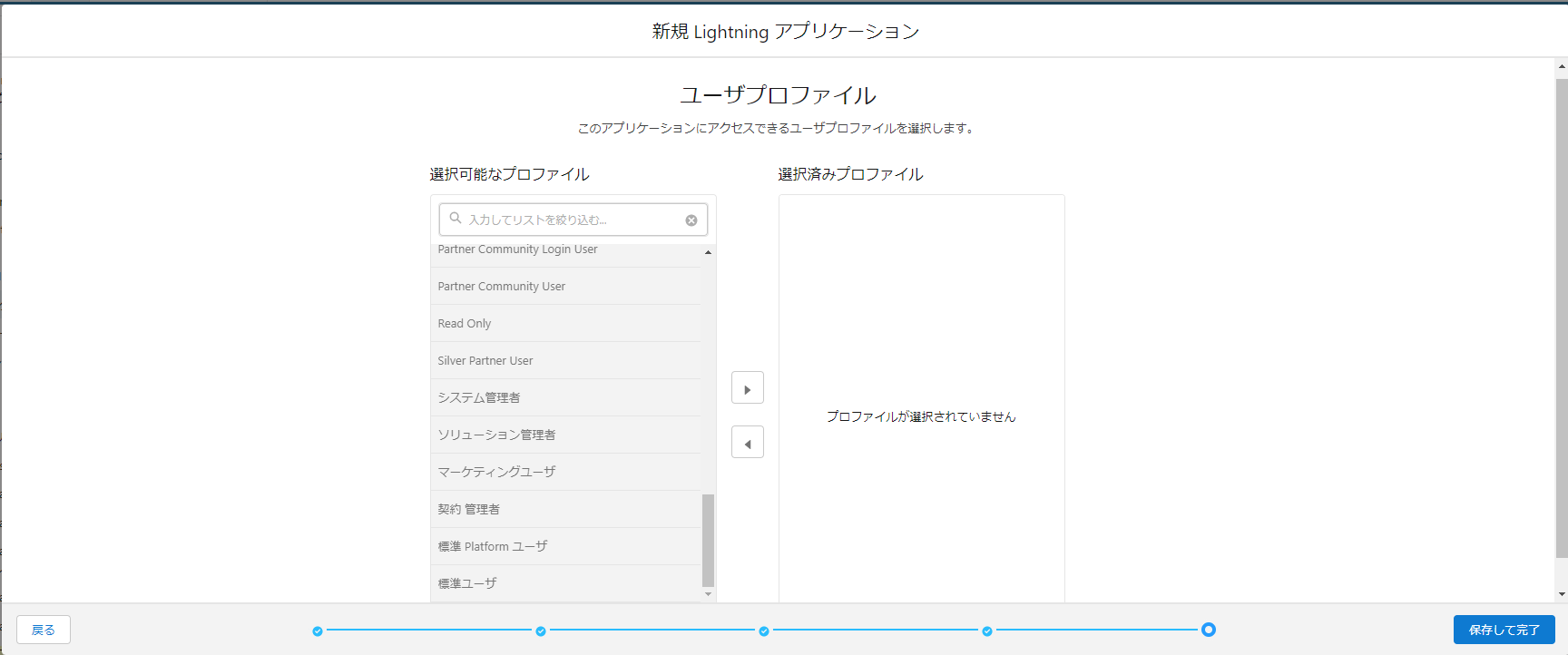Focus the profile filter input field
This screenshot has width=1568, height=655.
[573, 220]
